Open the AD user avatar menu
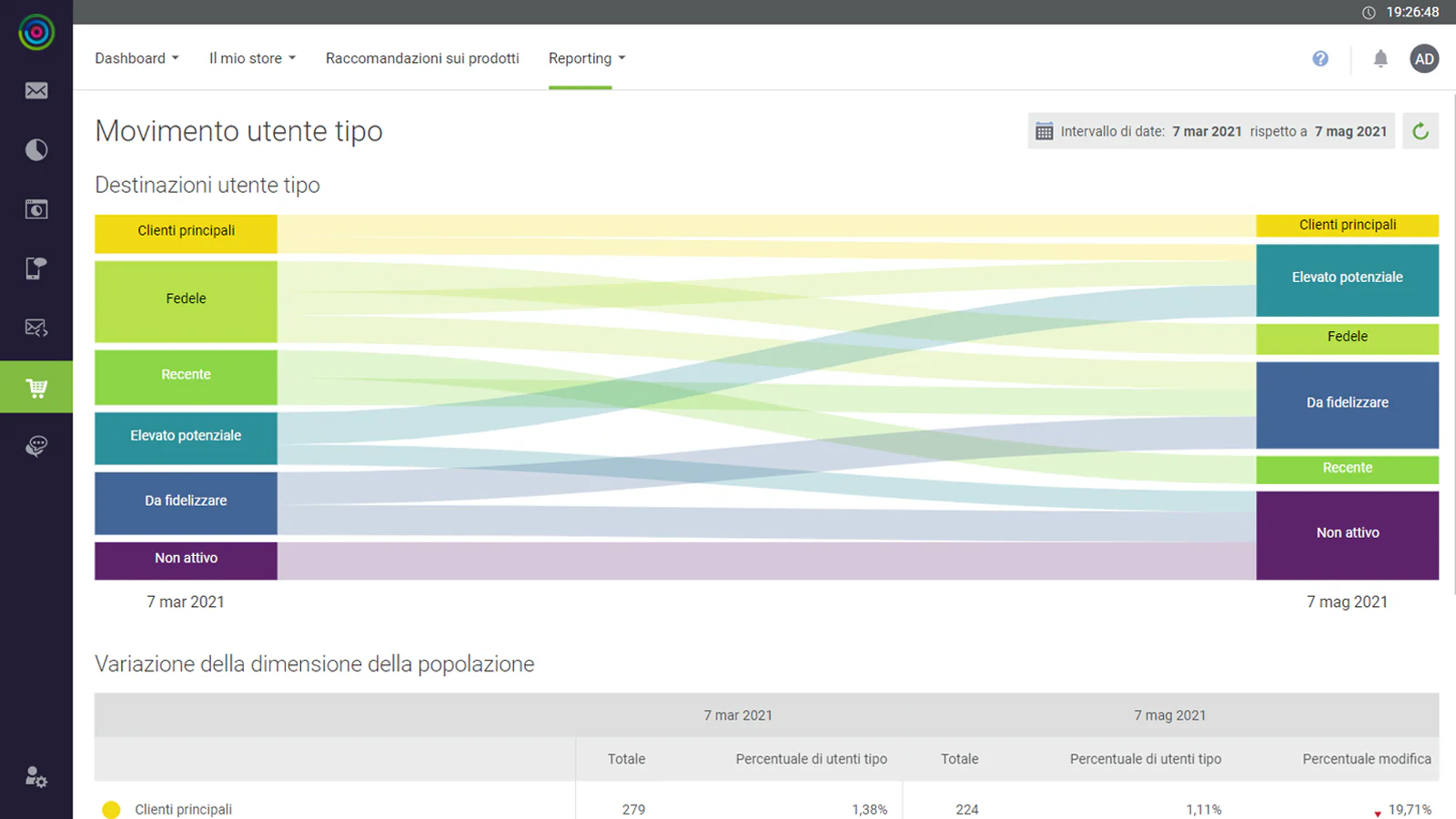Screen dimensions: 1456x819 [1424, 58]
